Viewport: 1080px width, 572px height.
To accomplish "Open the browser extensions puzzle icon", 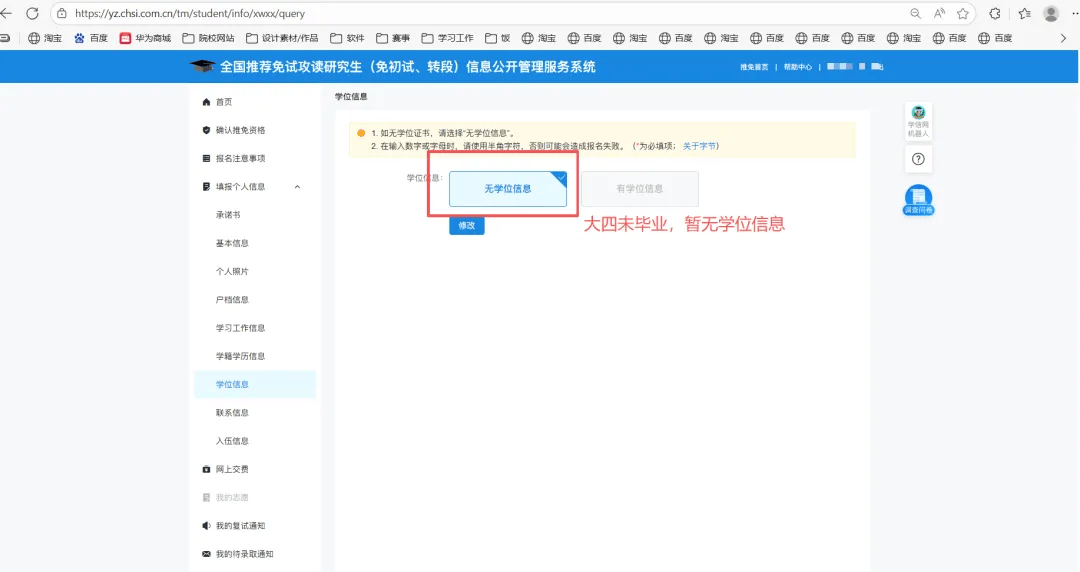I will pyautogui.click(x=995, y=13).
